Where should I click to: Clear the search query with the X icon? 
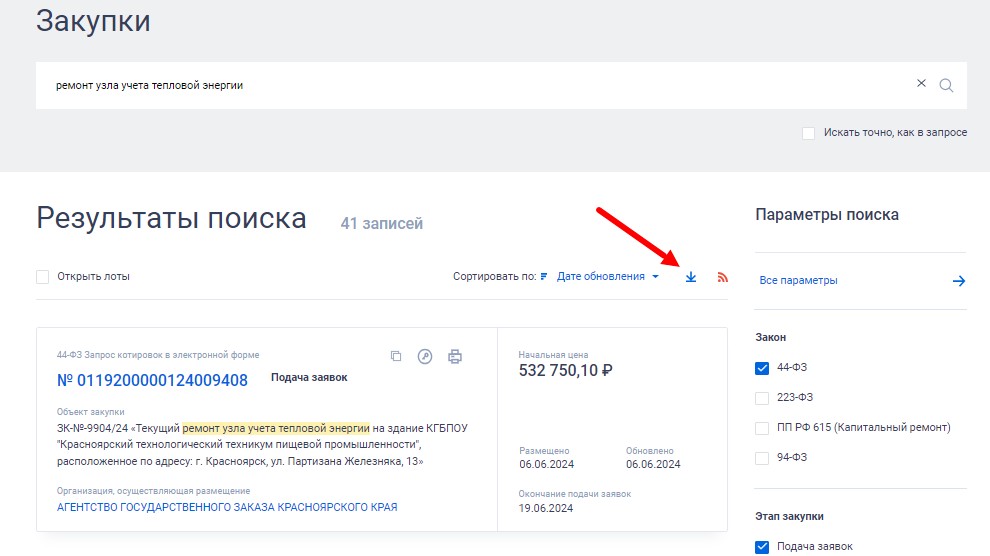[x=921, y=83]
